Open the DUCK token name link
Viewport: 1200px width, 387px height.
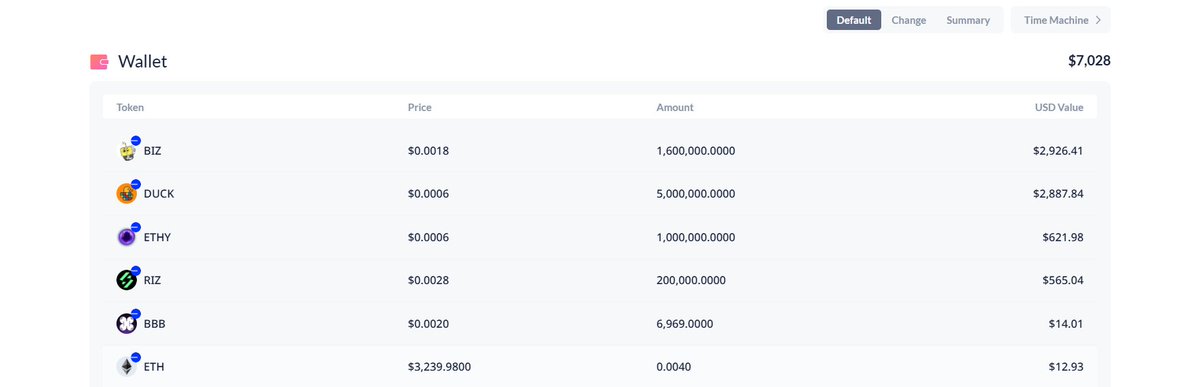pyautogui.click(x=159, y=194)
